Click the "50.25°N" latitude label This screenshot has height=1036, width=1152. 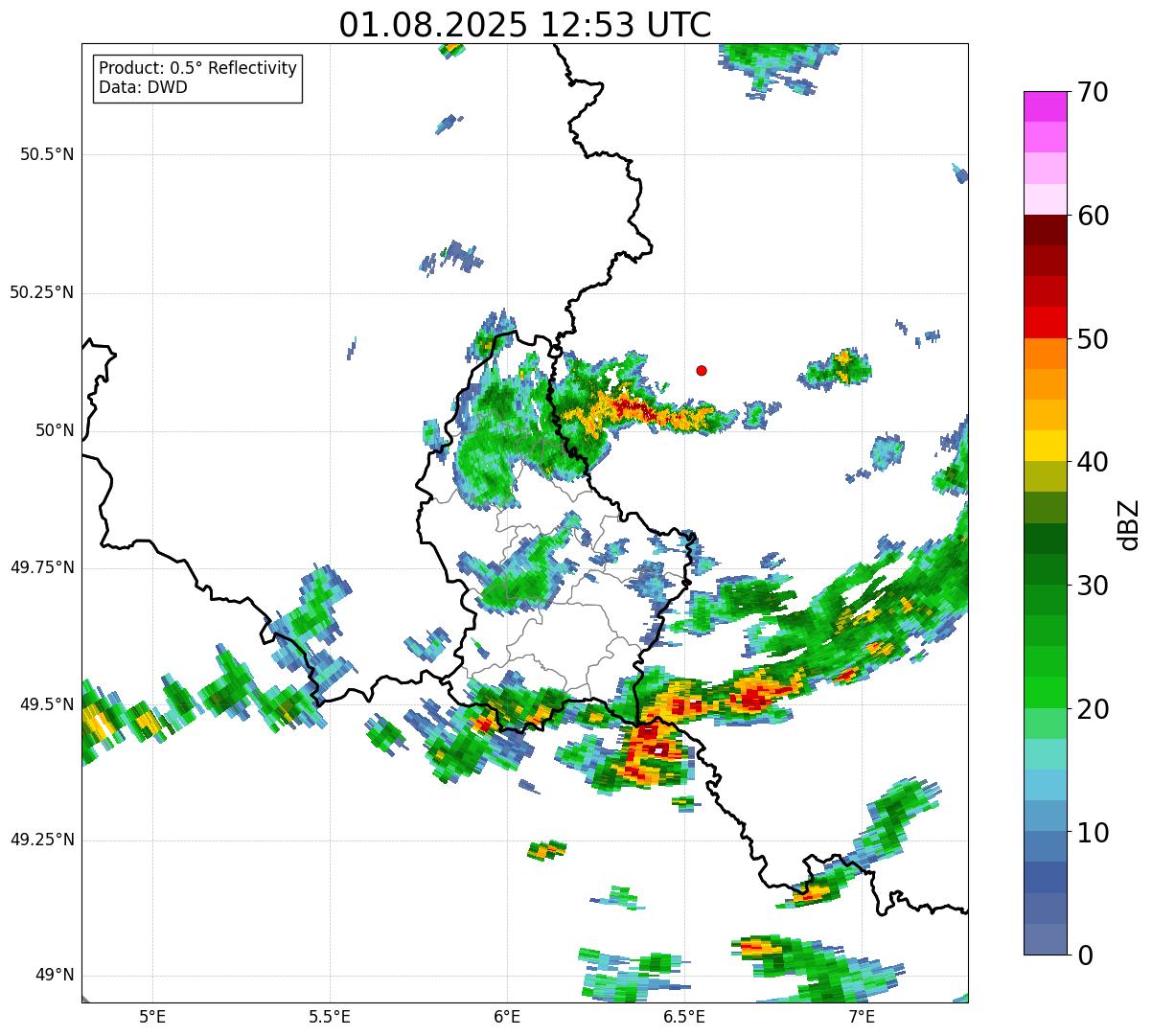click(41, 292)
